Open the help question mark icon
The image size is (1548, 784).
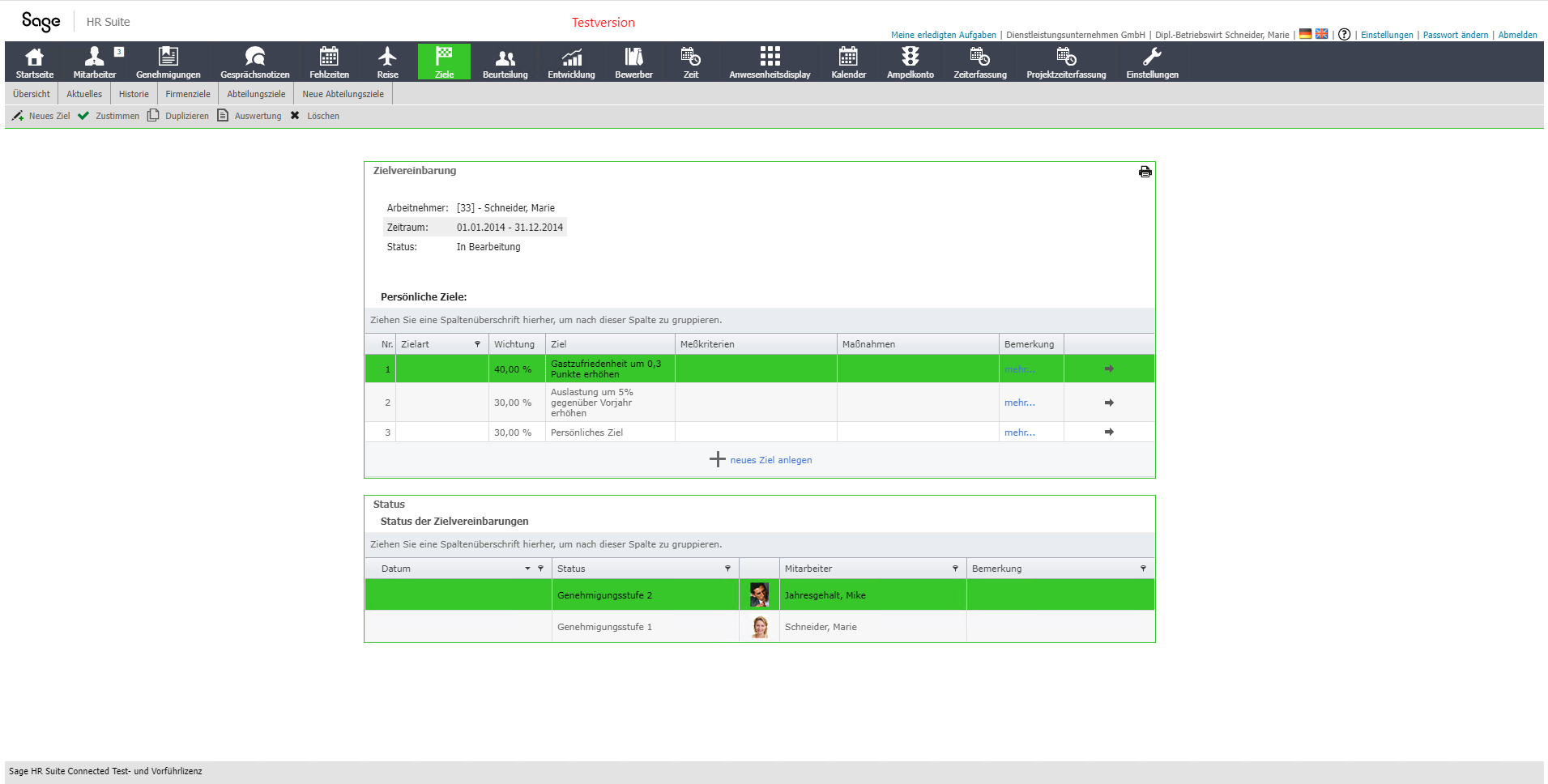click(1344, 34)
